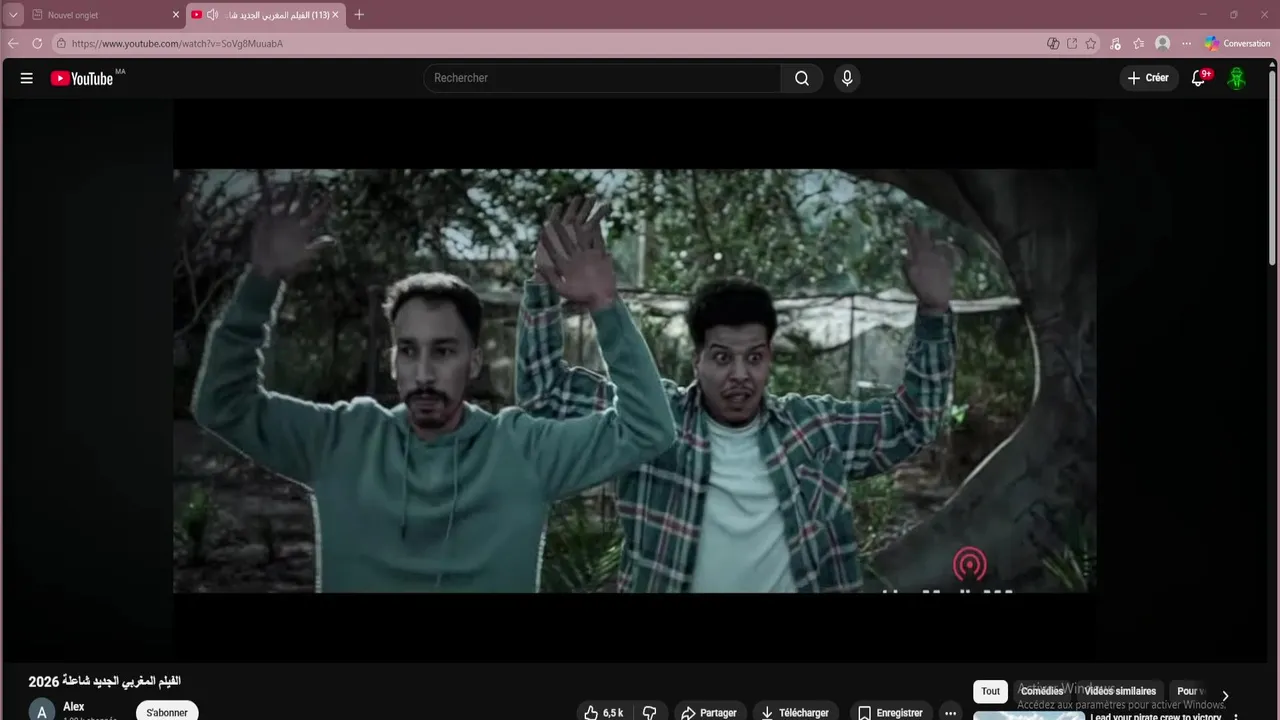Viewport: 1280px width, 720px height.
Task: Dislike the video with thumbs down
Action: click(649, 713)
